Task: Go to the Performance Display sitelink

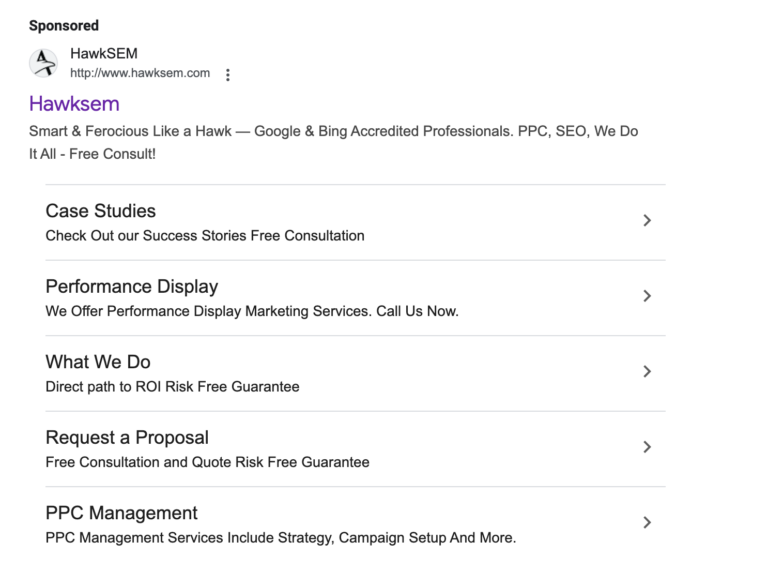Action: click(131, 287)
